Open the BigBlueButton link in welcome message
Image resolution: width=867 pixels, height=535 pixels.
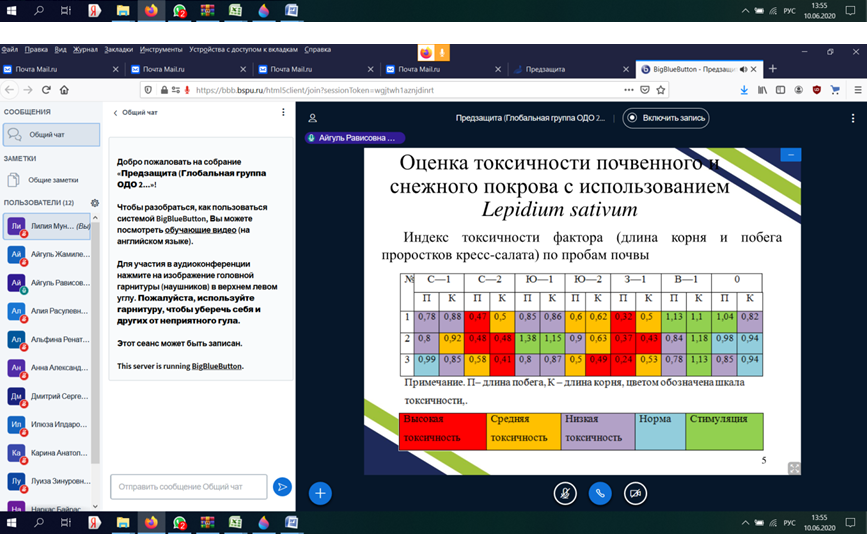217,366
